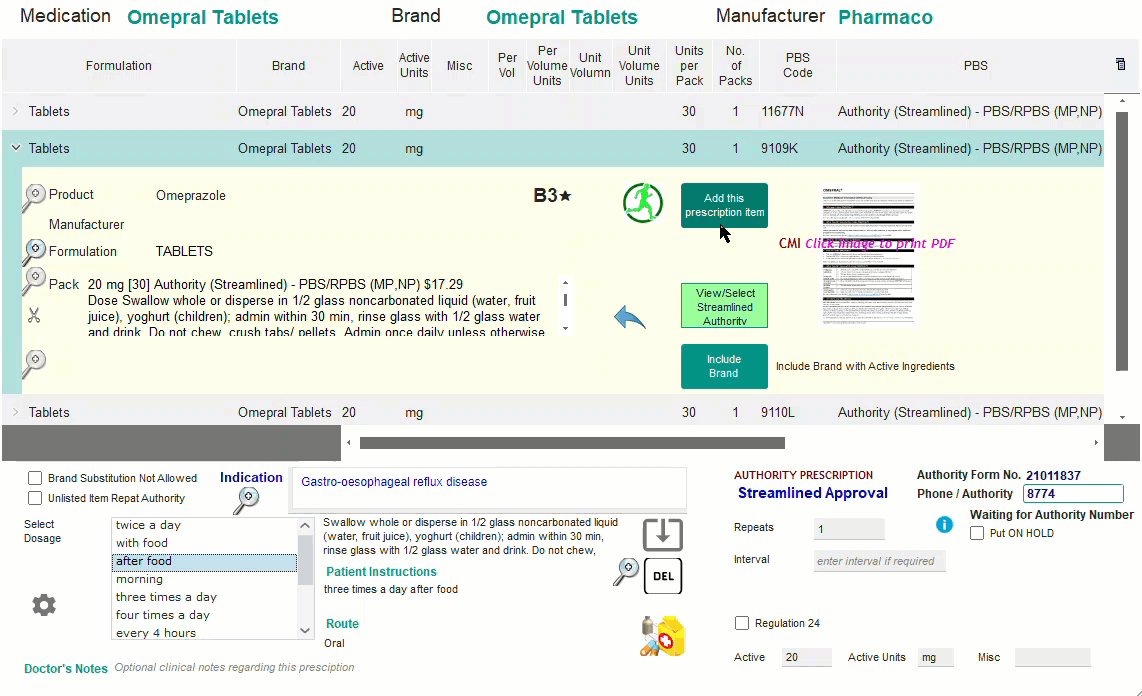Click the Include Brand button
1142x696 pixels.
click(x=724, y=366)
